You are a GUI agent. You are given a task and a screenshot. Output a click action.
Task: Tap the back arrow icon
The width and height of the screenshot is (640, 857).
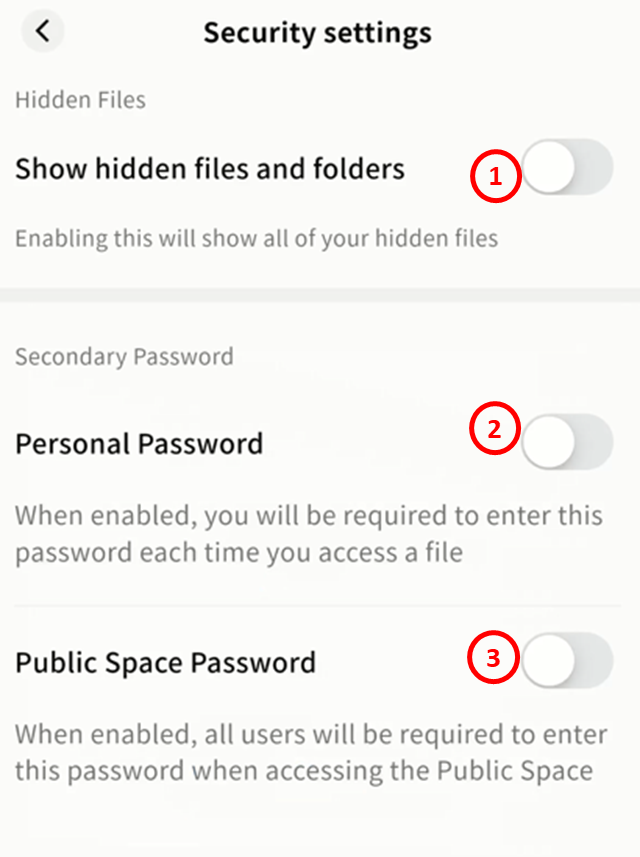(x=42, y=31)
